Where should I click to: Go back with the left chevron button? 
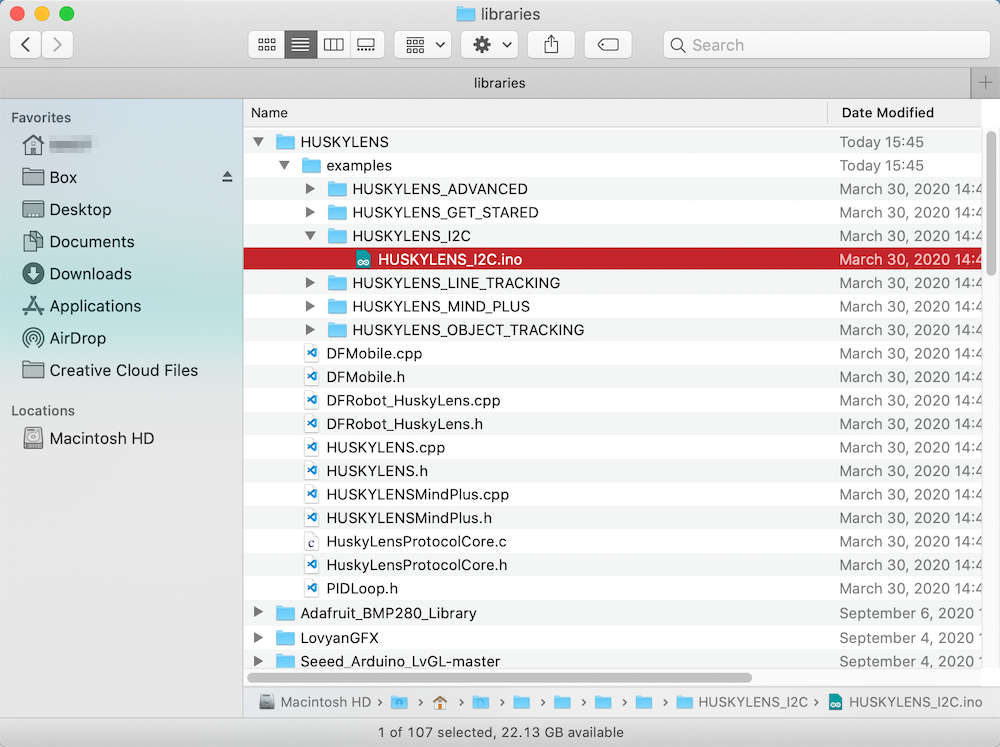pos(26,45)
